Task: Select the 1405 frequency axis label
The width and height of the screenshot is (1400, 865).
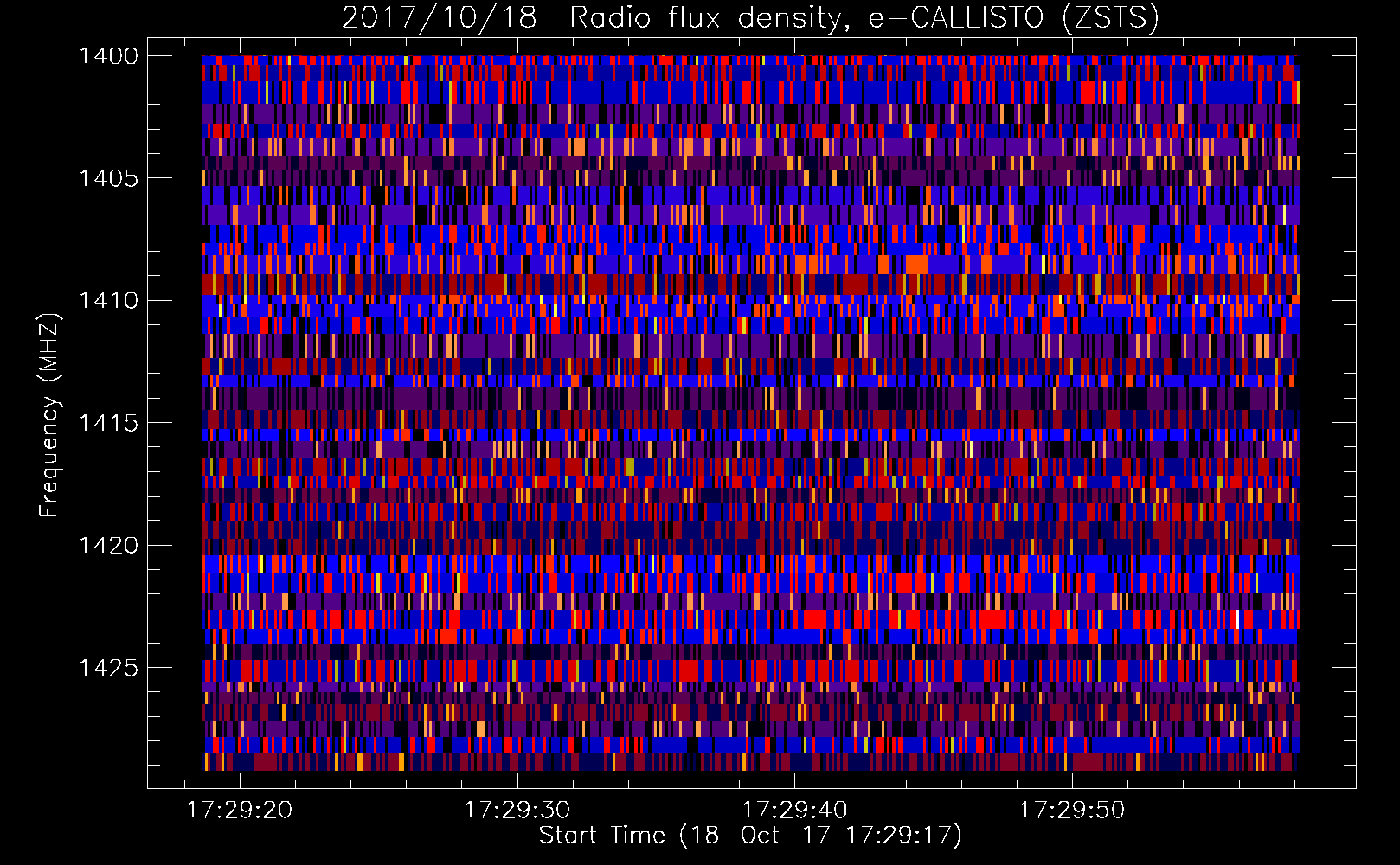Action: click(x=108, y=178)
